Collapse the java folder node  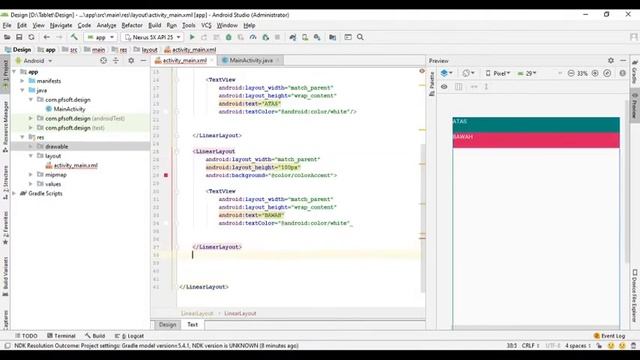(x=22, y=90)
